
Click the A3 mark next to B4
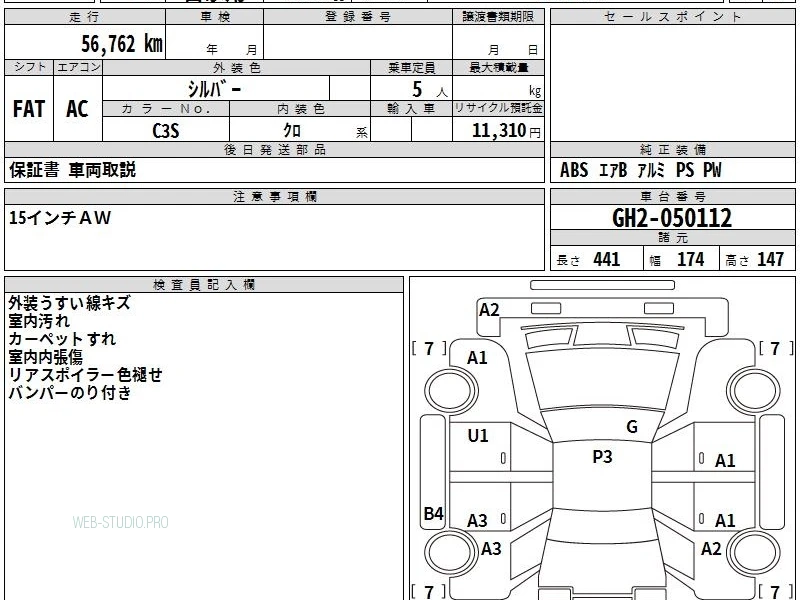point(477,521)
